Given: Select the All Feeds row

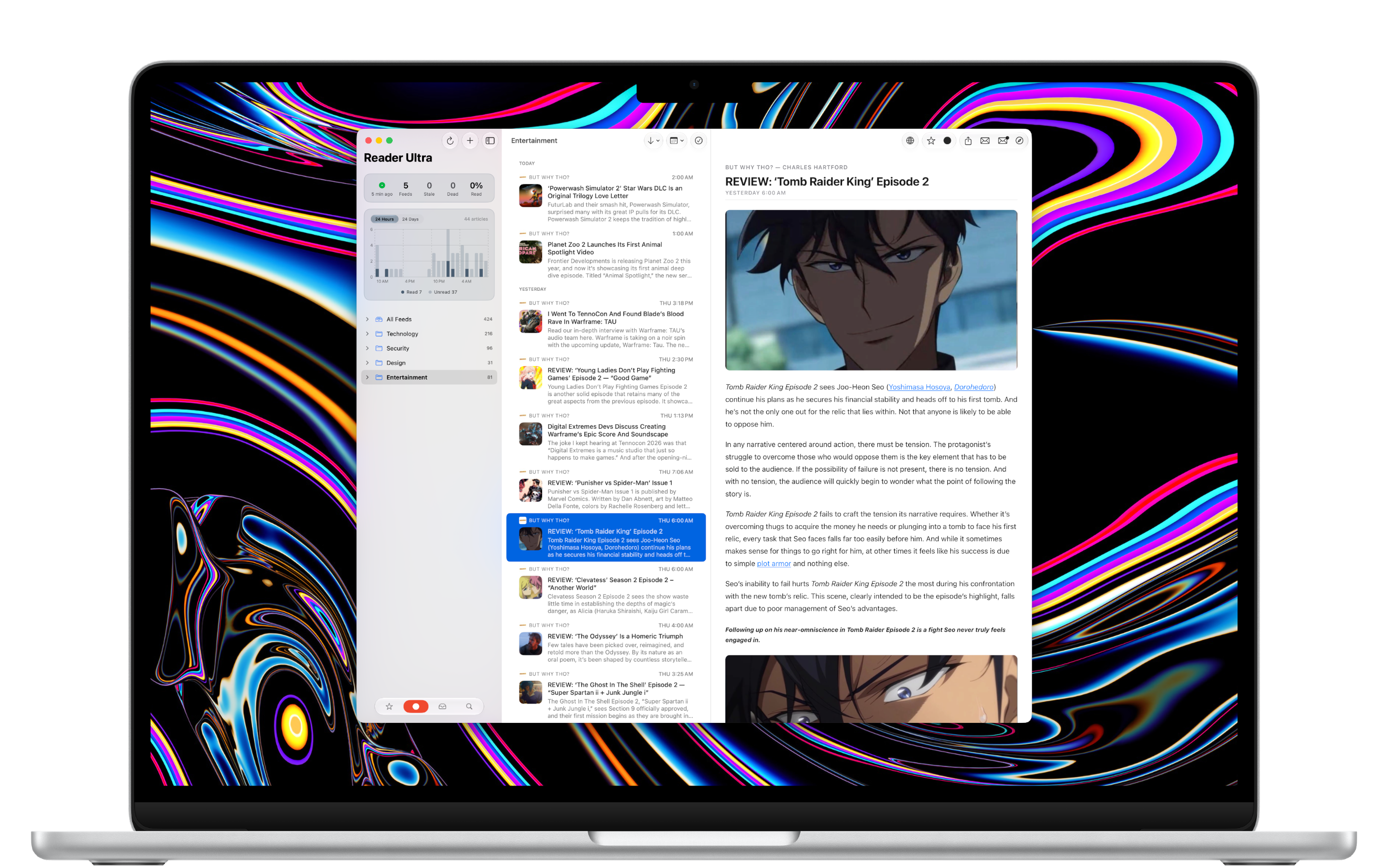Looking at the screenshot, I should (429, 319).
